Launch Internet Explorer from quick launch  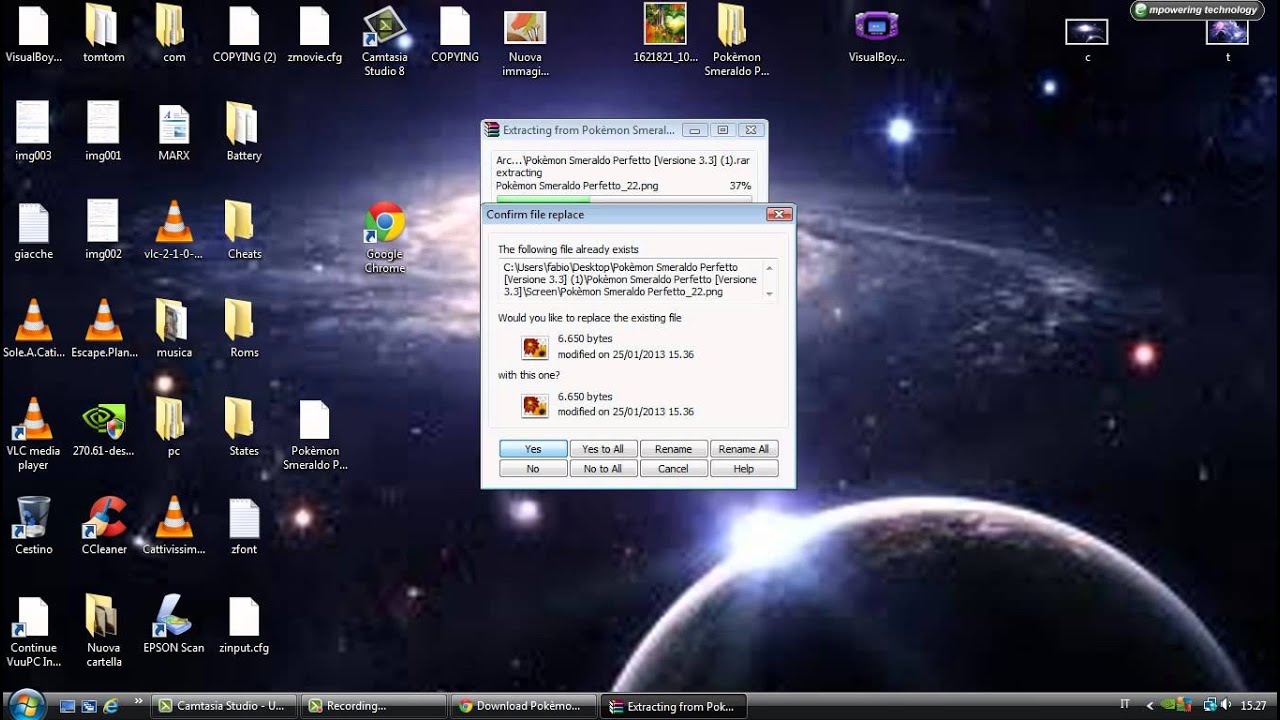pyautogui.click(x=110, y=706)
